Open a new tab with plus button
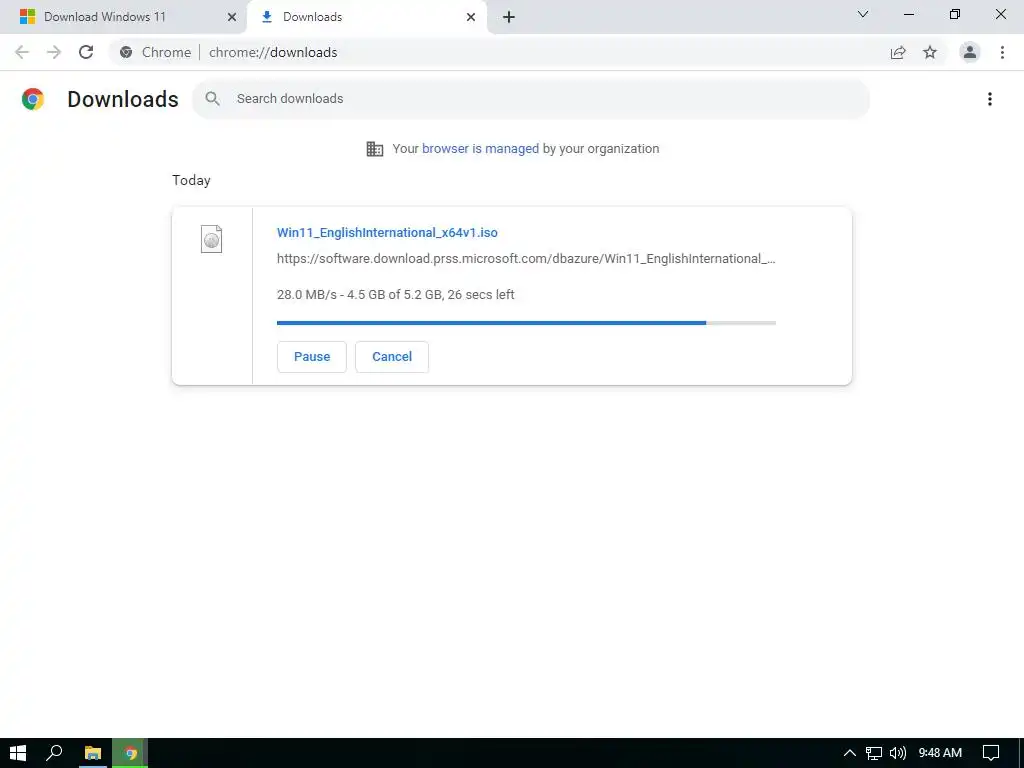Image resolution: width=1024 pixels, height=768 pixels. [x=509, y=17]
